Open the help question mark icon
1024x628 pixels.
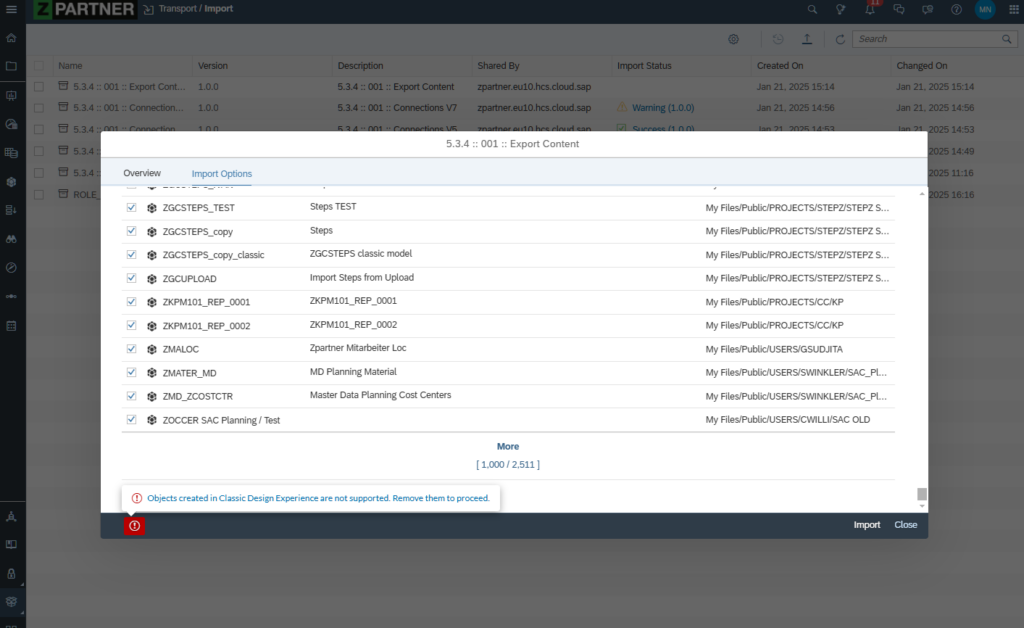click(x=957, y=10)
